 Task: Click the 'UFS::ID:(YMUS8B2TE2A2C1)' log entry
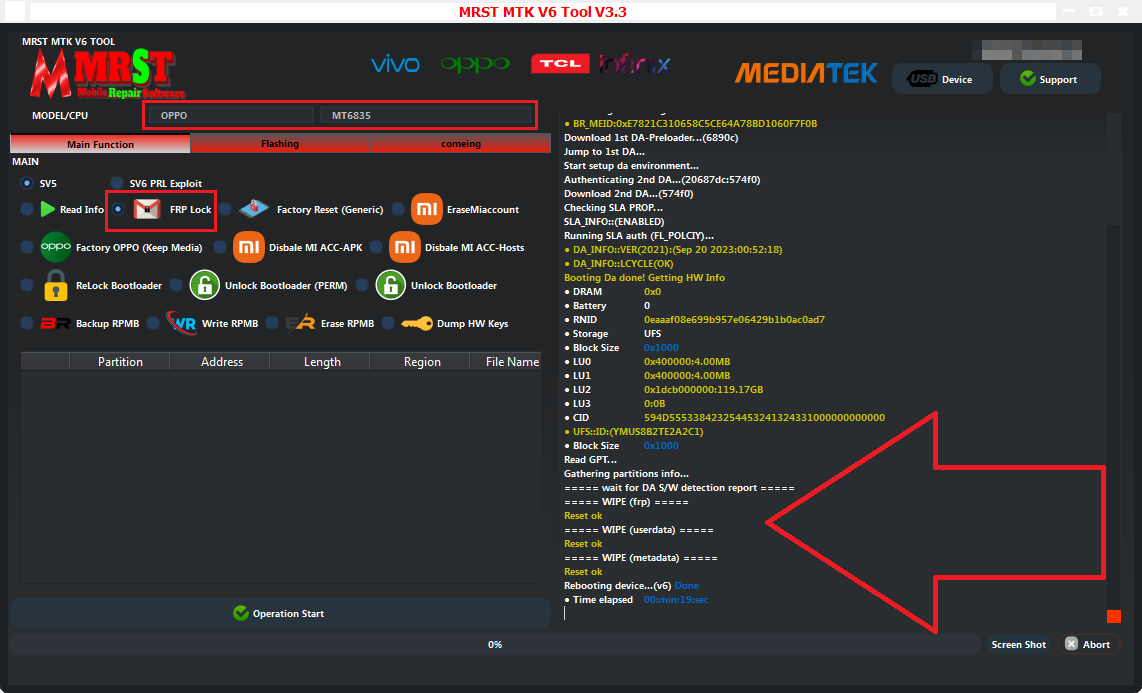pyautogui.click(x=634, y=432)
